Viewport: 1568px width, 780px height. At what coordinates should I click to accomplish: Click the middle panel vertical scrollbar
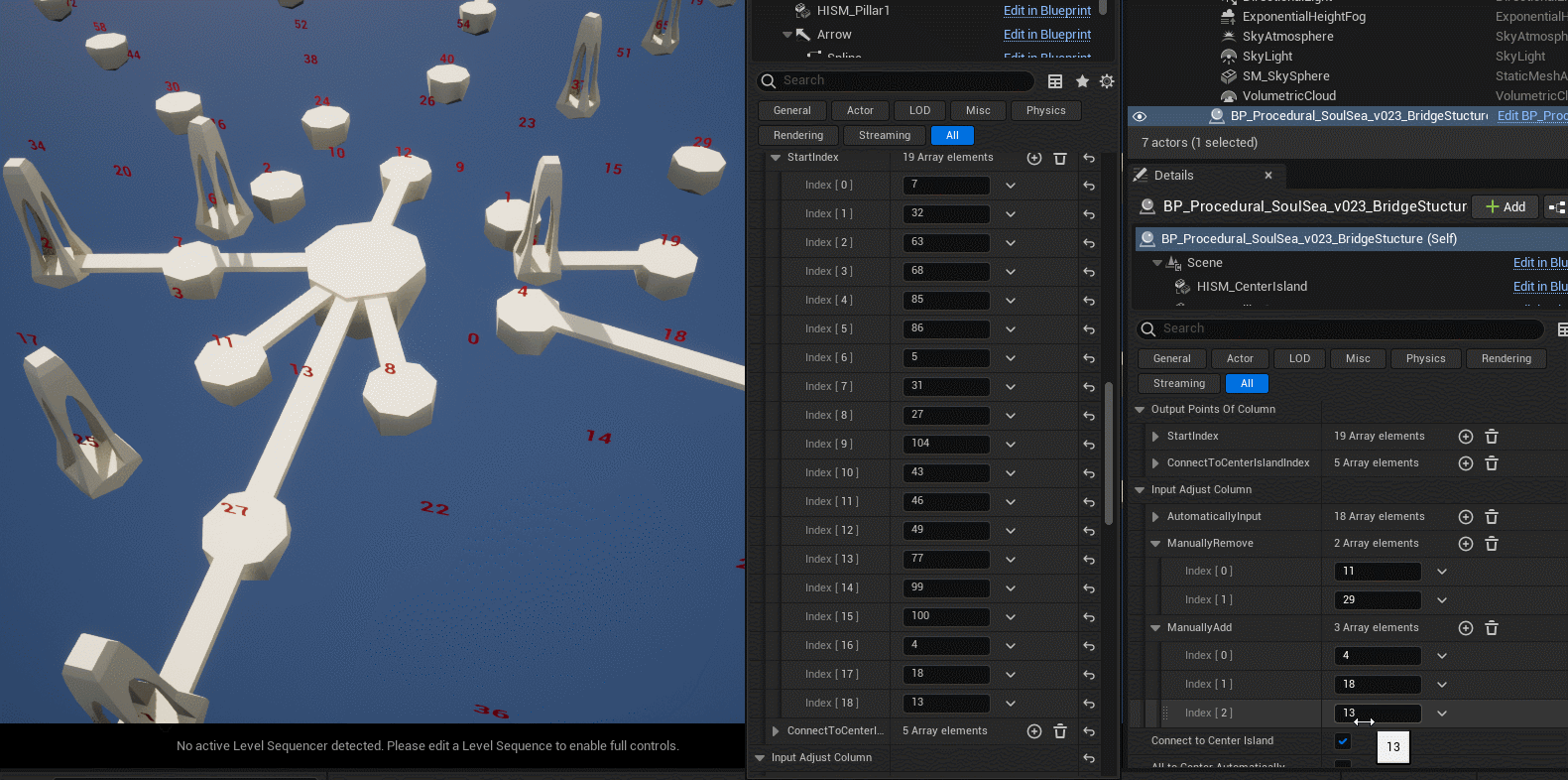[1109, 454]
